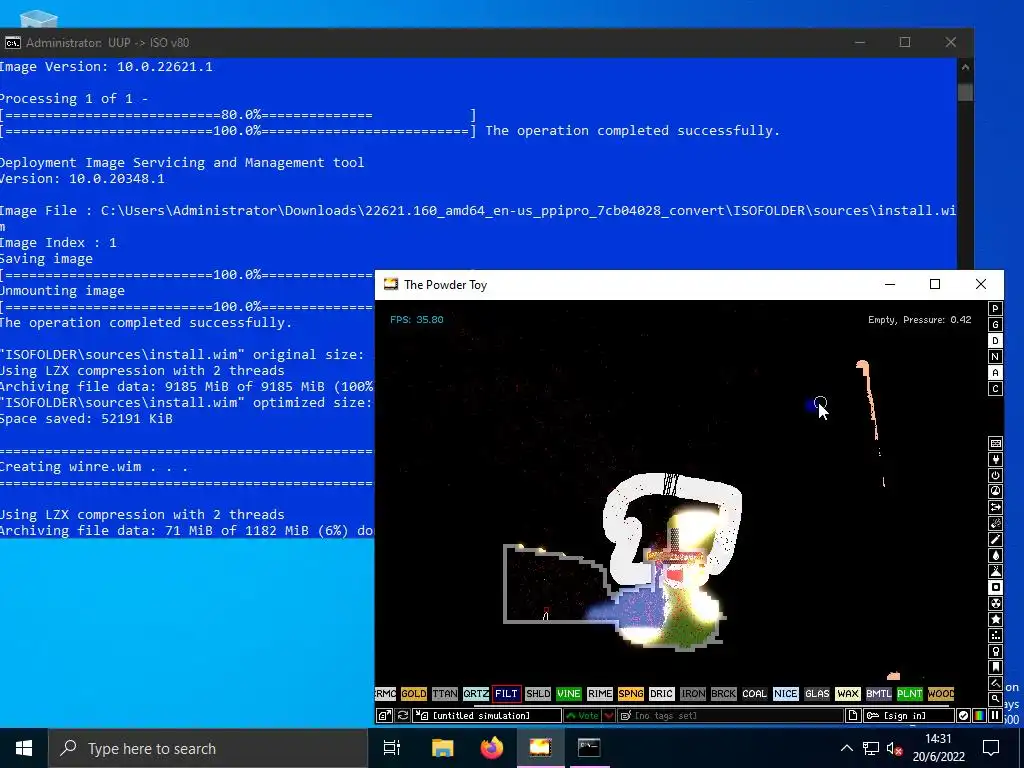
Task: Open the Force elements menu (arrows icon)
Action: pyautogui.click(x=995, y=507)
